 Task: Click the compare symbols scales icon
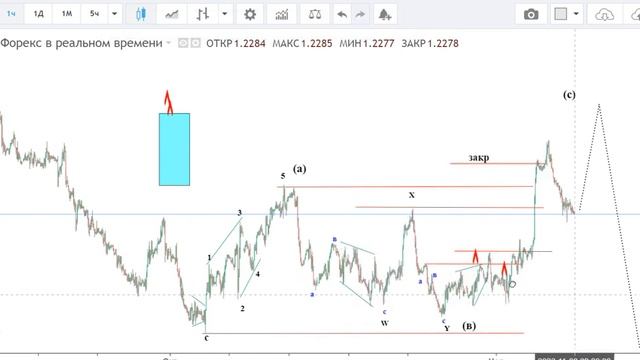click(x=315, y=14)
